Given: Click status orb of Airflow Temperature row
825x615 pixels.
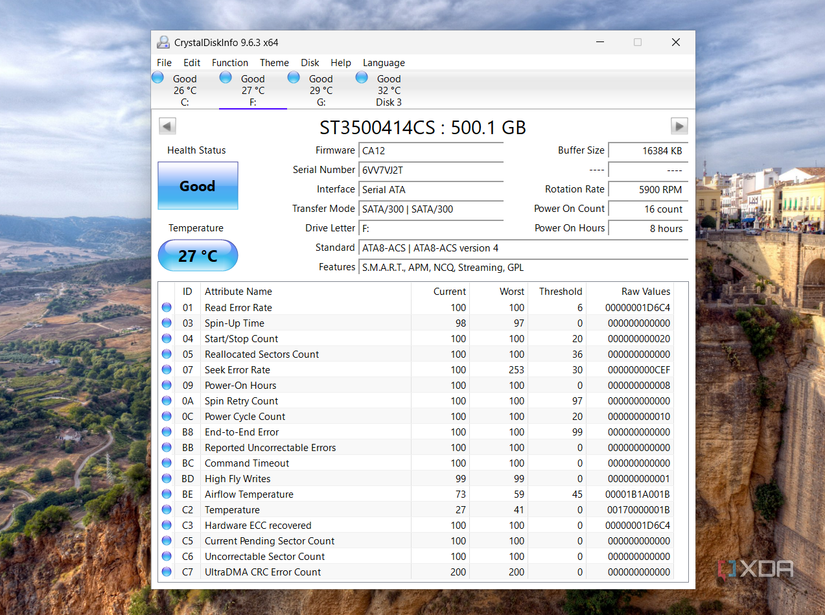Looking at the screenshot, I should click(167, 494).
